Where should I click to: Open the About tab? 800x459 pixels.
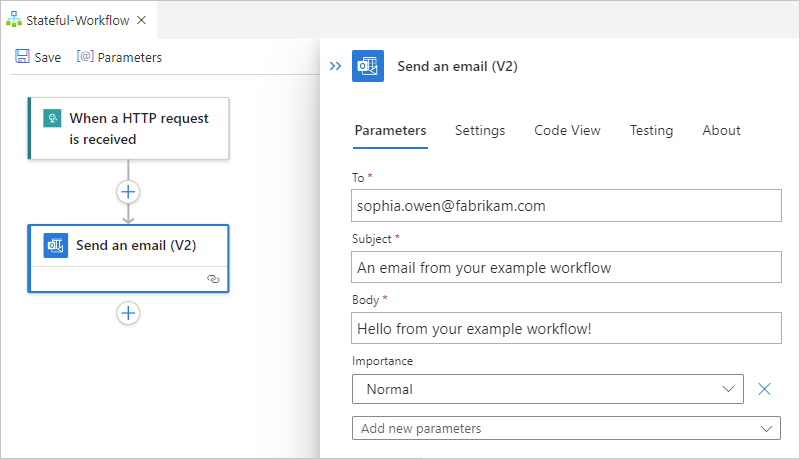(x=721, y=130)
